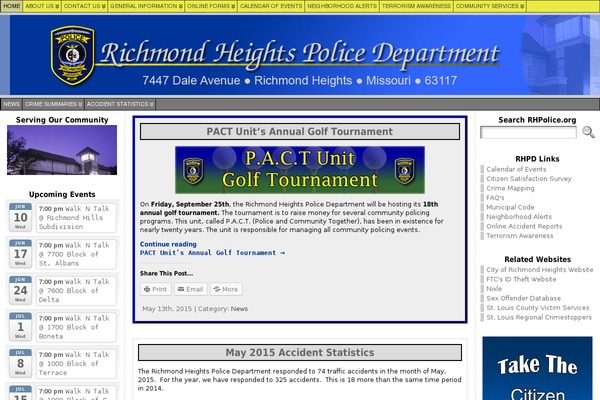This screenshot has width=600, height=400.
Task: Expand the COMMUNITY SERVICES dropdown menu
Action: click(490, 6)
